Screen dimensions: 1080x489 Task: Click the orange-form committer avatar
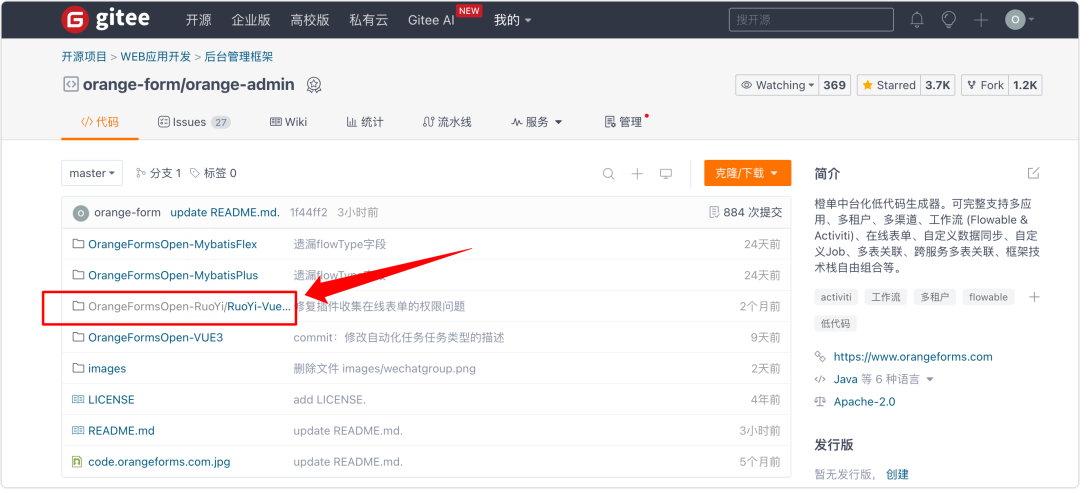pyautogui.click(x=81, y=212)
